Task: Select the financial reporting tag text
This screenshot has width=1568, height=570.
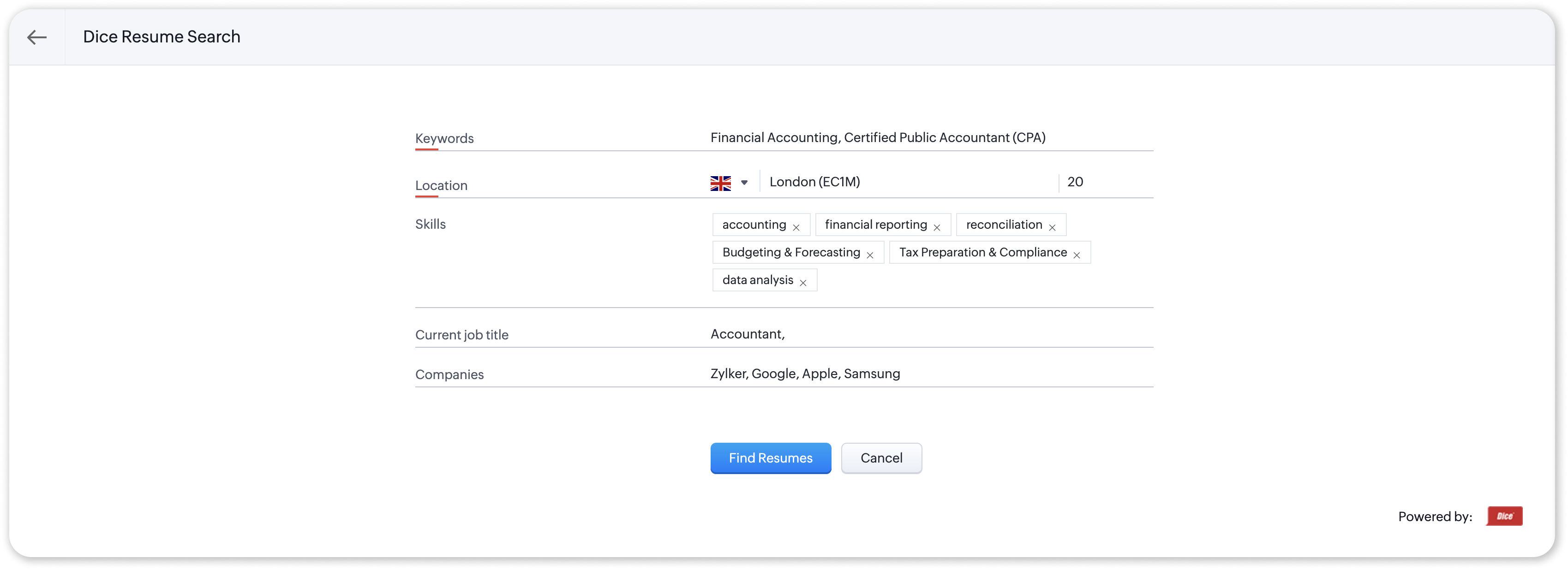Action: click(x=875, y=225)
